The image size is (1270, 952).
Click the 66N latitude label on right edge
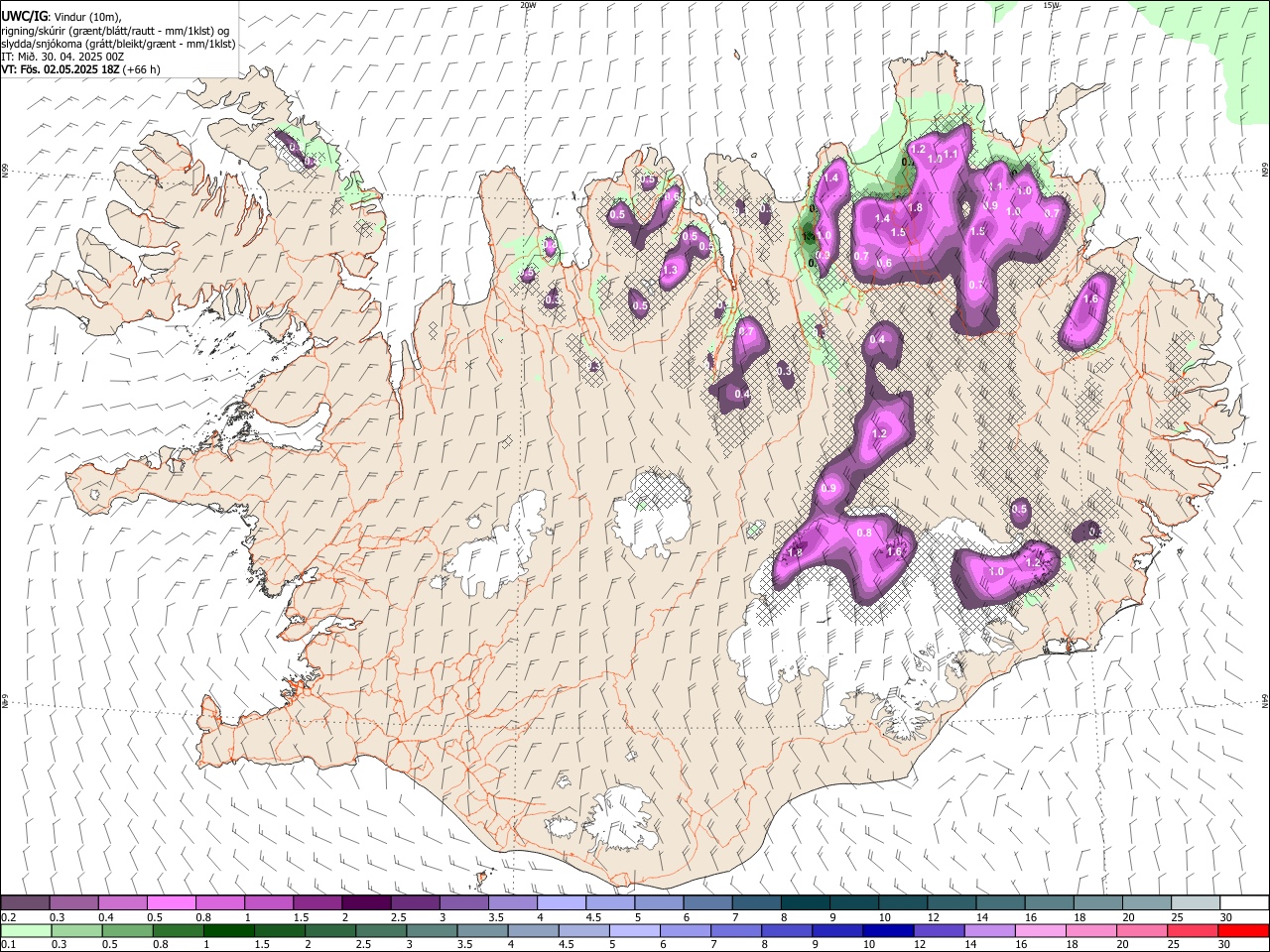pyautogui.click(x=1265, y=172)
